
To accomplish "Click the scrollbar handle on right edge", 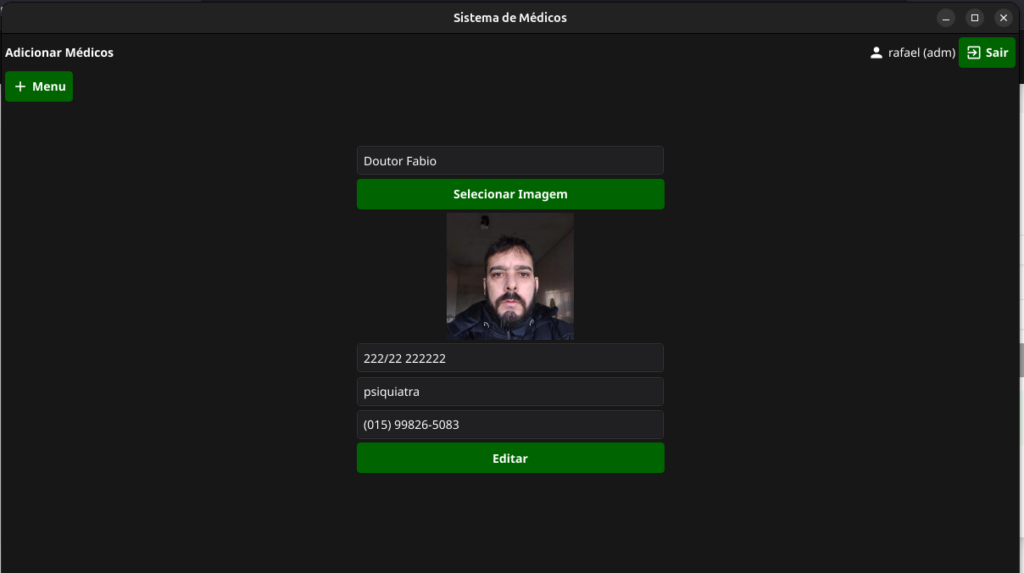I will tap(1021, 360).
